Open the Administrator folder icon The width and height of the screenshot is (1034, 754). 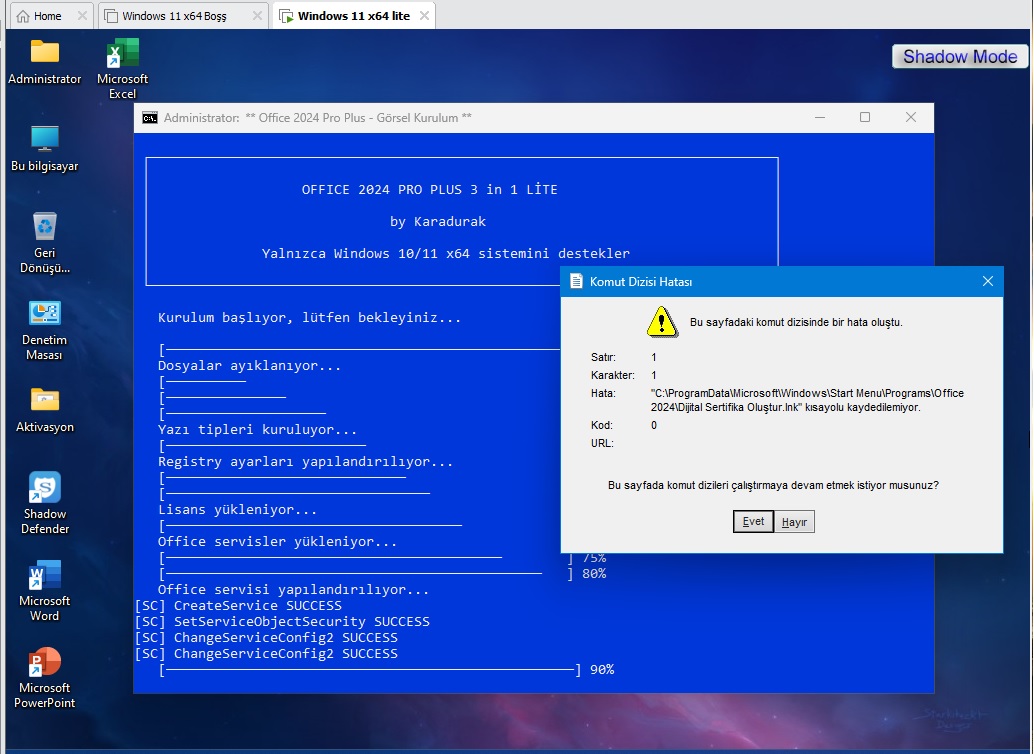44,63
